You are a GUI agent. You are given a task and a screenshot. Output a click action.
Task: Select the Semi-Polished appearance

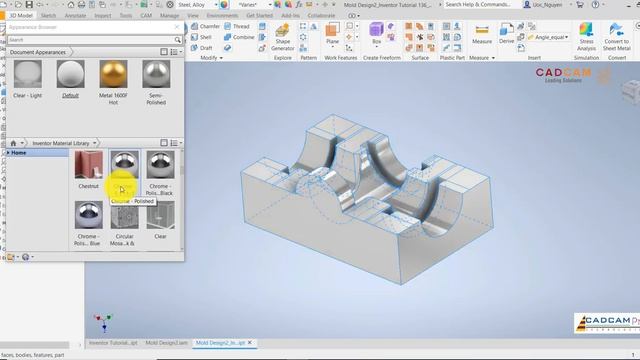pyautogui.click(x=156, y=82)
